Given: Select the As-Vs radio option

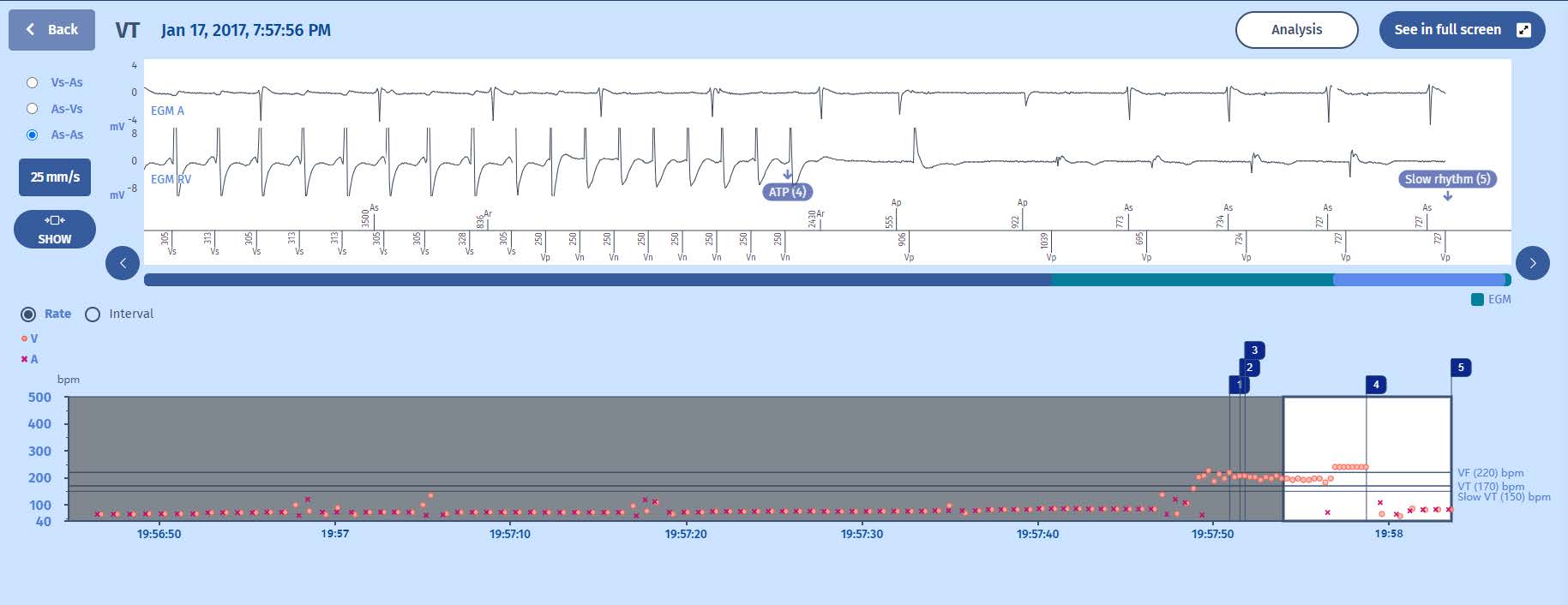Looking at the screenshot, I should [33, 109].
